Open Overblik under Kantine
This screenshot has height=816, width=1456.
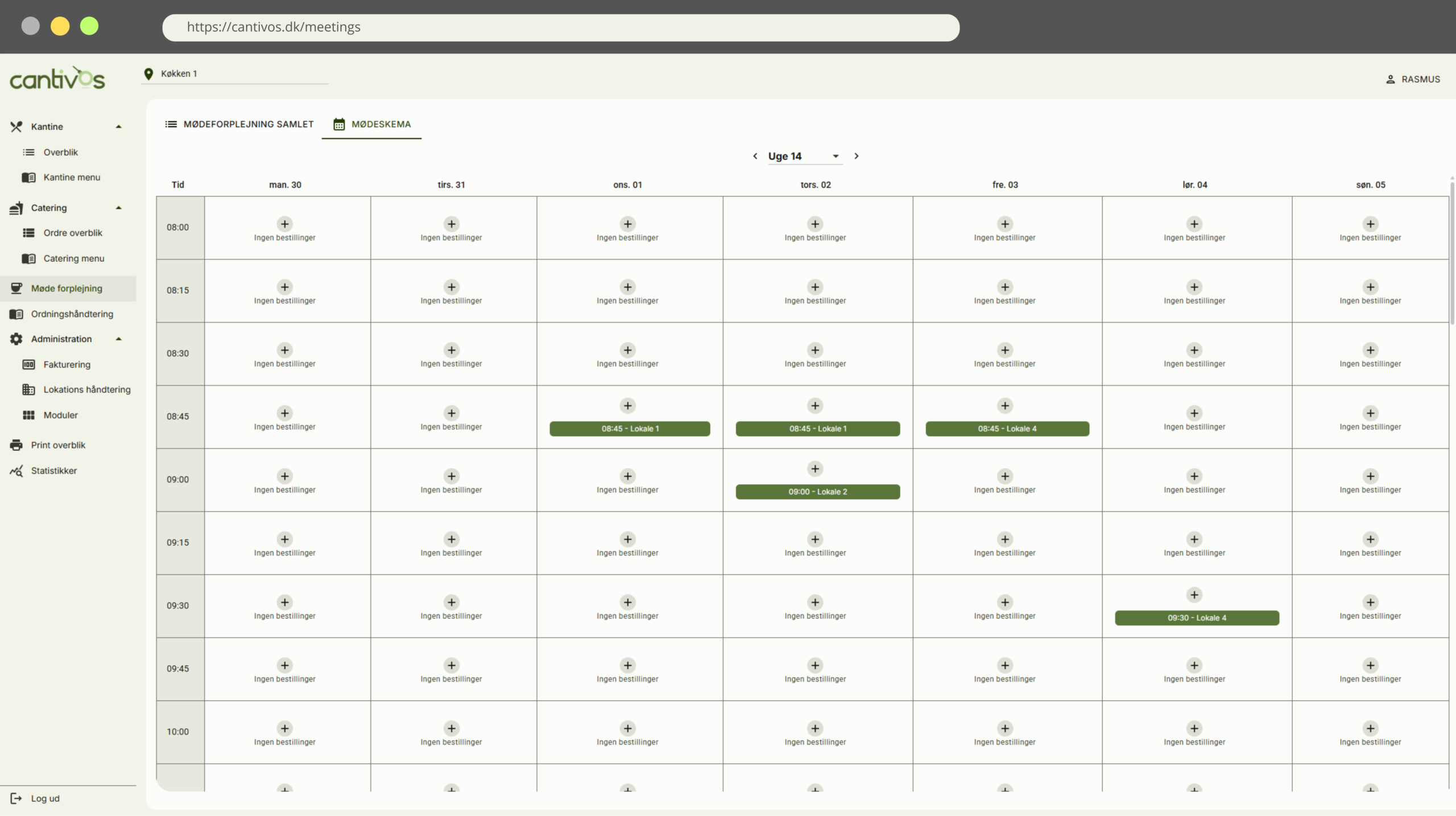pos(60,152)
